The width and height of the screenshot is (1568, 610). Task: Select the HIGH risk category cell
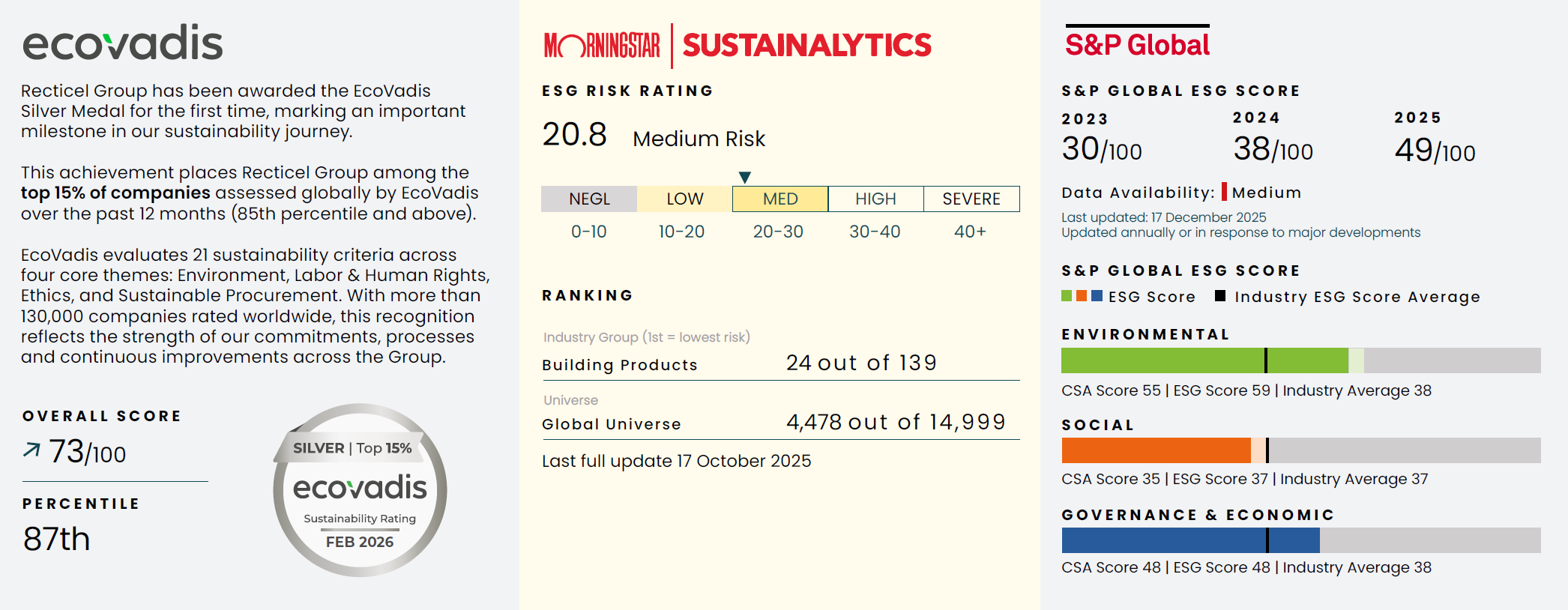875,199
